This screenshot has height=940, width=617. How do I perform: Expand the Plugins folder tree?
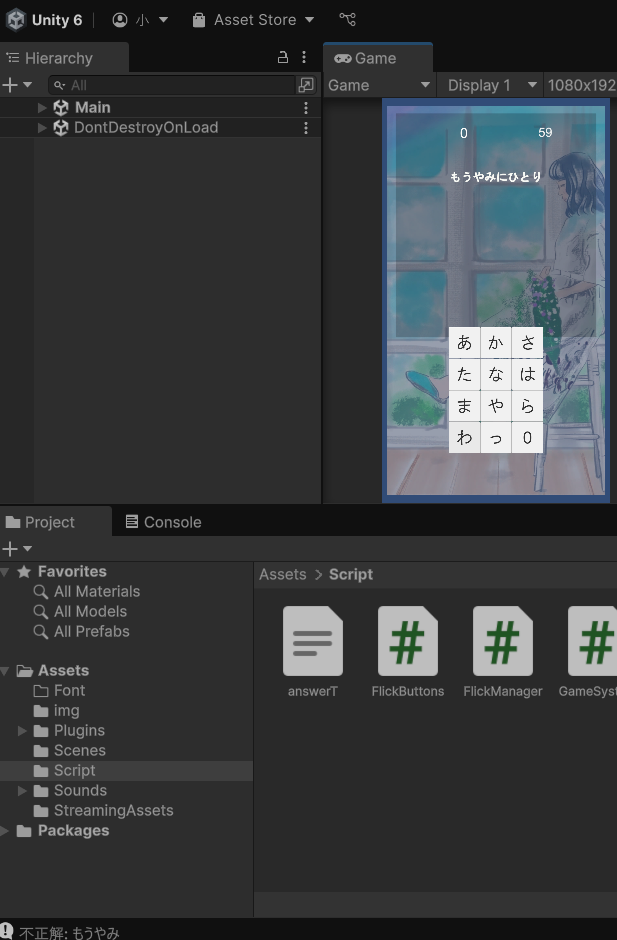(23, 731)
